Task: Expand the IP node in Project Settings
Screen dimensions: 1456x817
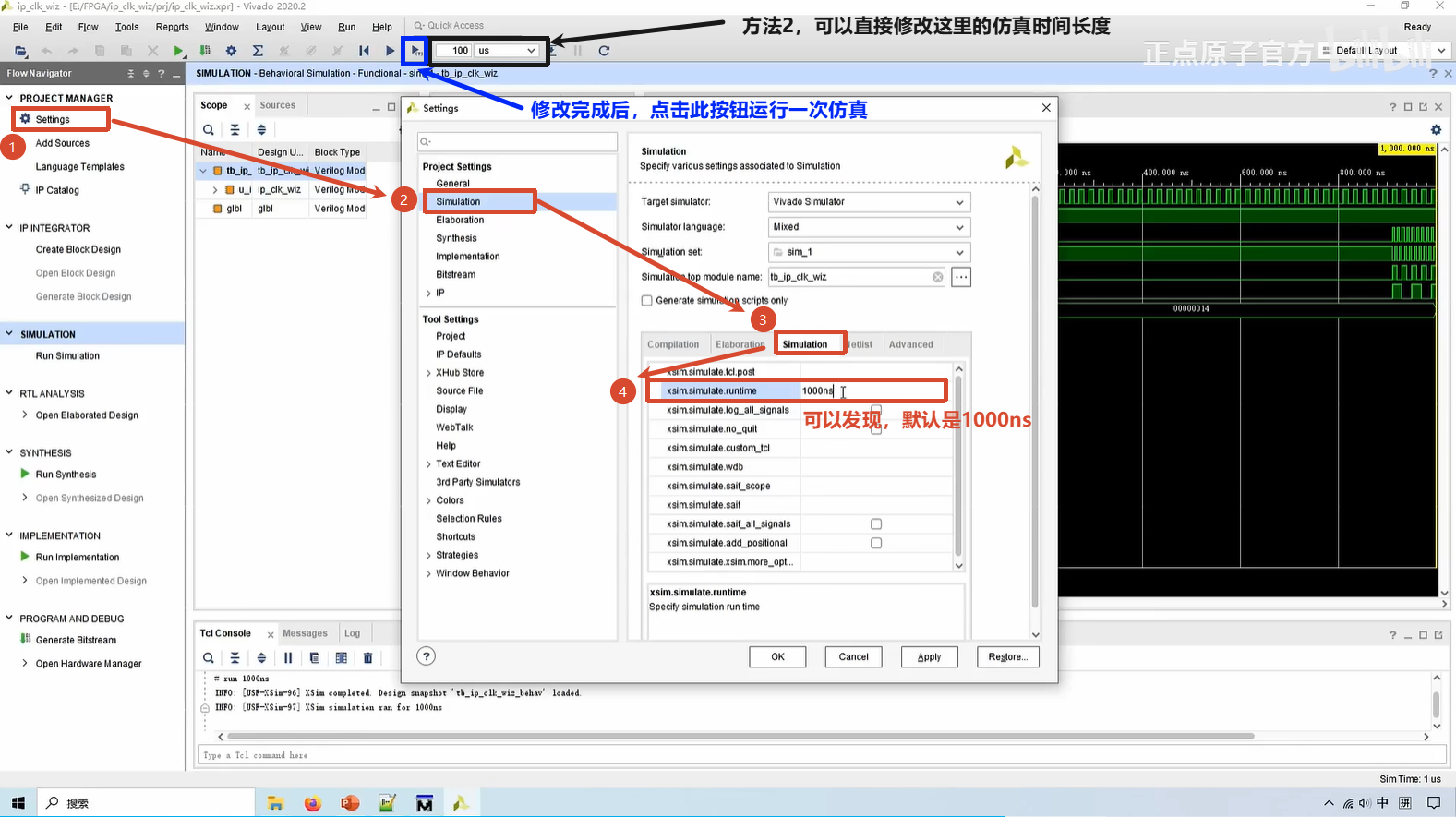Action: [428, 294]
